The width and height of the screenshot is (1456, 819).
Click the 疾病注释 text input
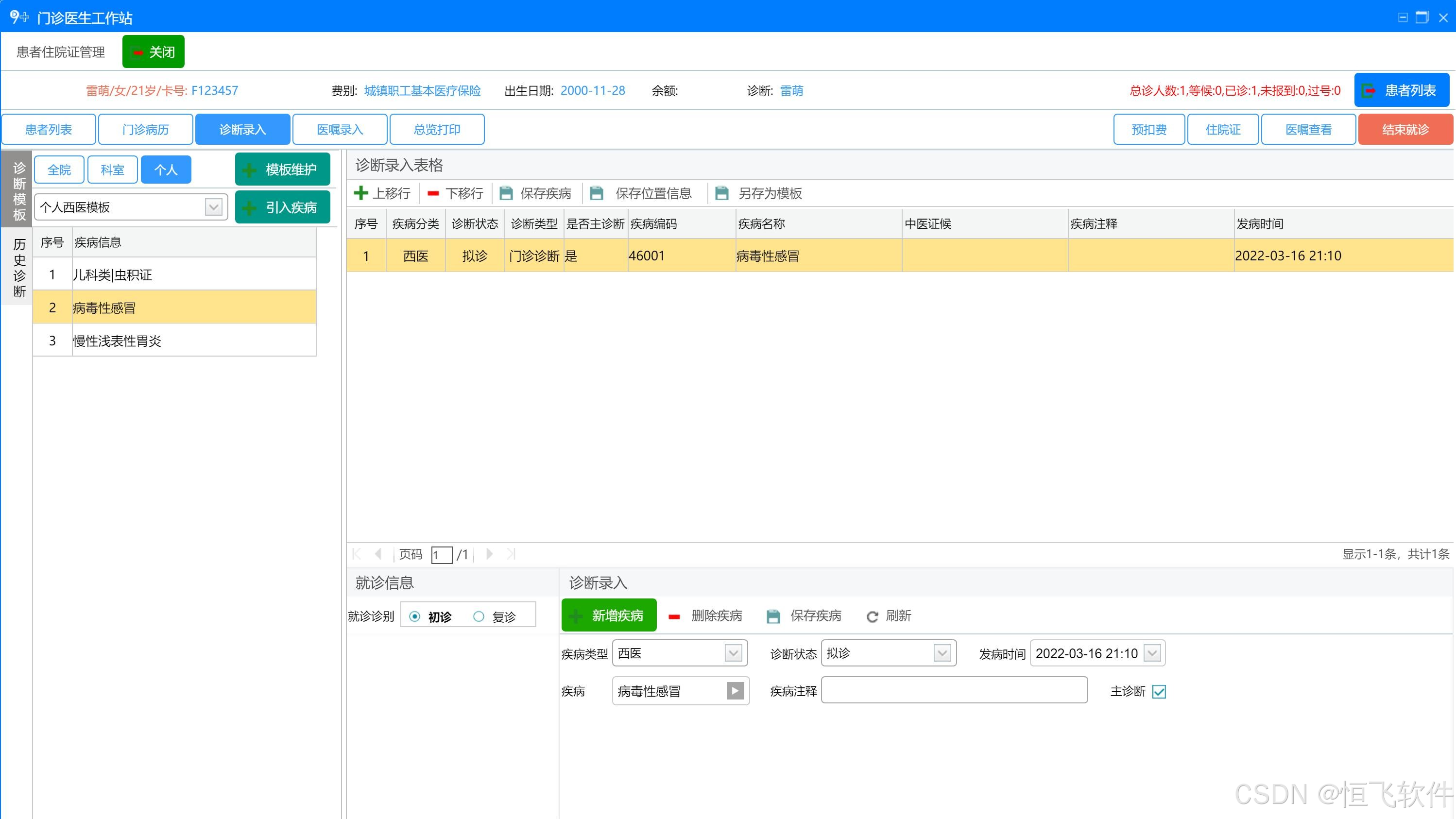[x=954, y=691]
